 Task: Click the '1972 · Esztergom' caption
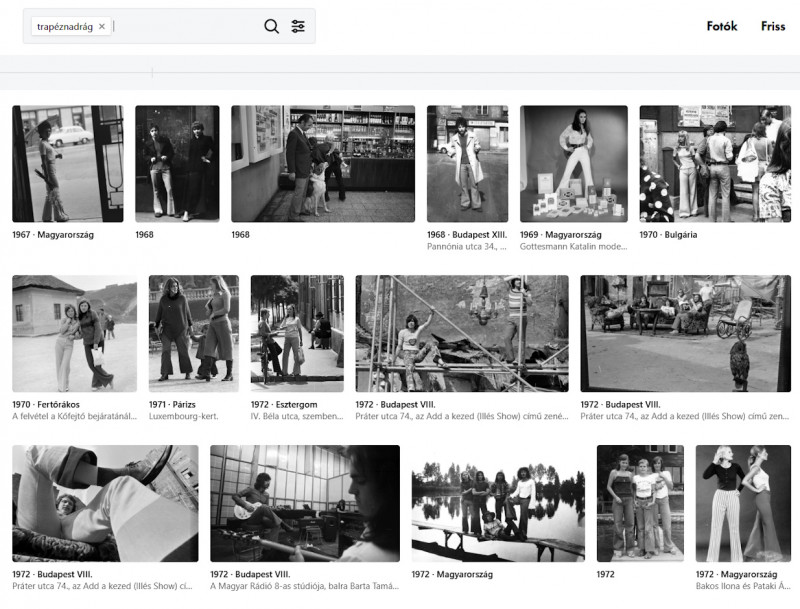pyautogui.click(x=284, y=404)
